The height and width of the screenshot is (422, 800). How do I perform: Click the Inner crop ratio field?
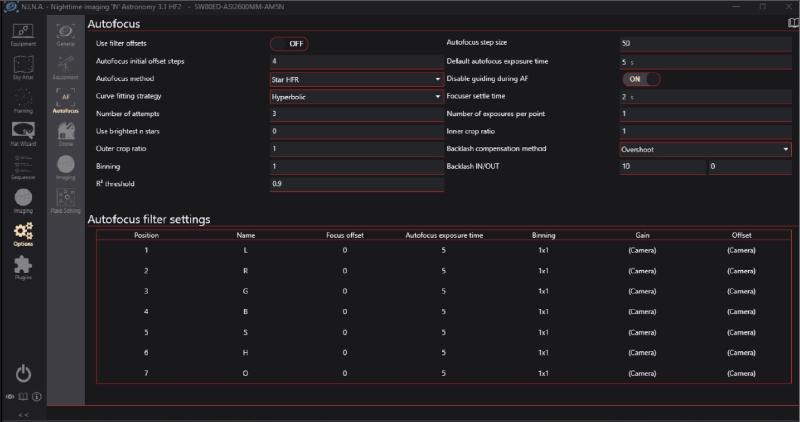pos(705,131)
